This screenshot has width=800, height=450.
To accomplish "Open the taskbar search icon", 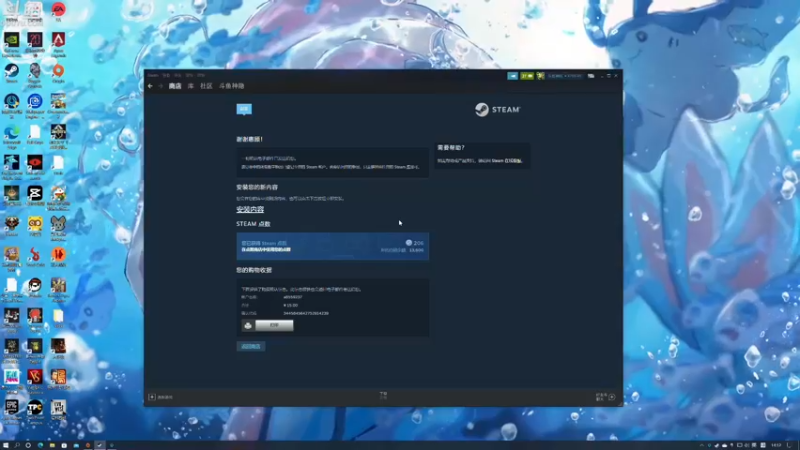I will tap(17, 445).
